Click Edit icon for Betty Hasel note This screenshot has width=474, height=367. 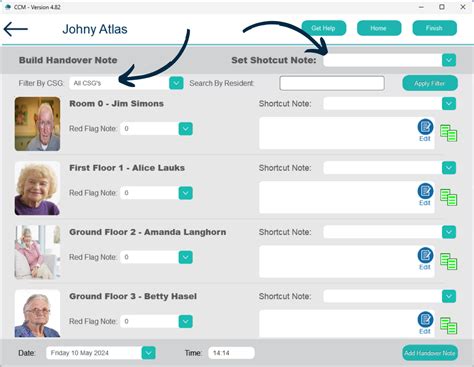[x=425, y=323]
